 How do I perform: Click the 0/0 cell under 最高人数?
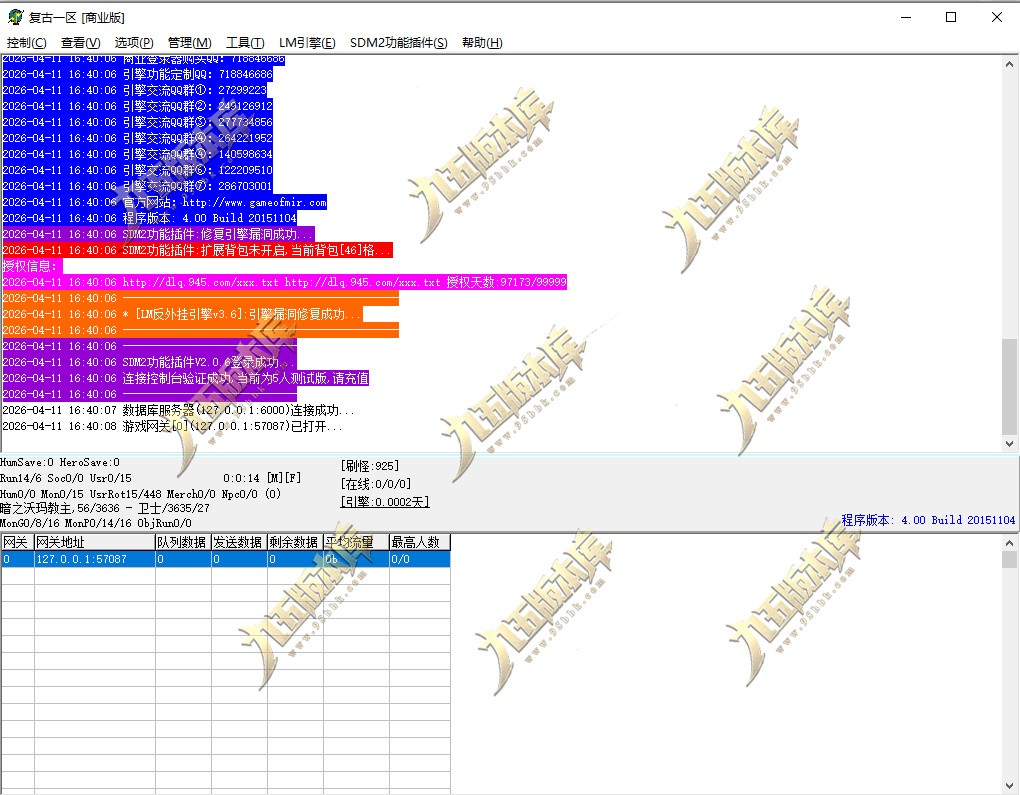[420, 559]
